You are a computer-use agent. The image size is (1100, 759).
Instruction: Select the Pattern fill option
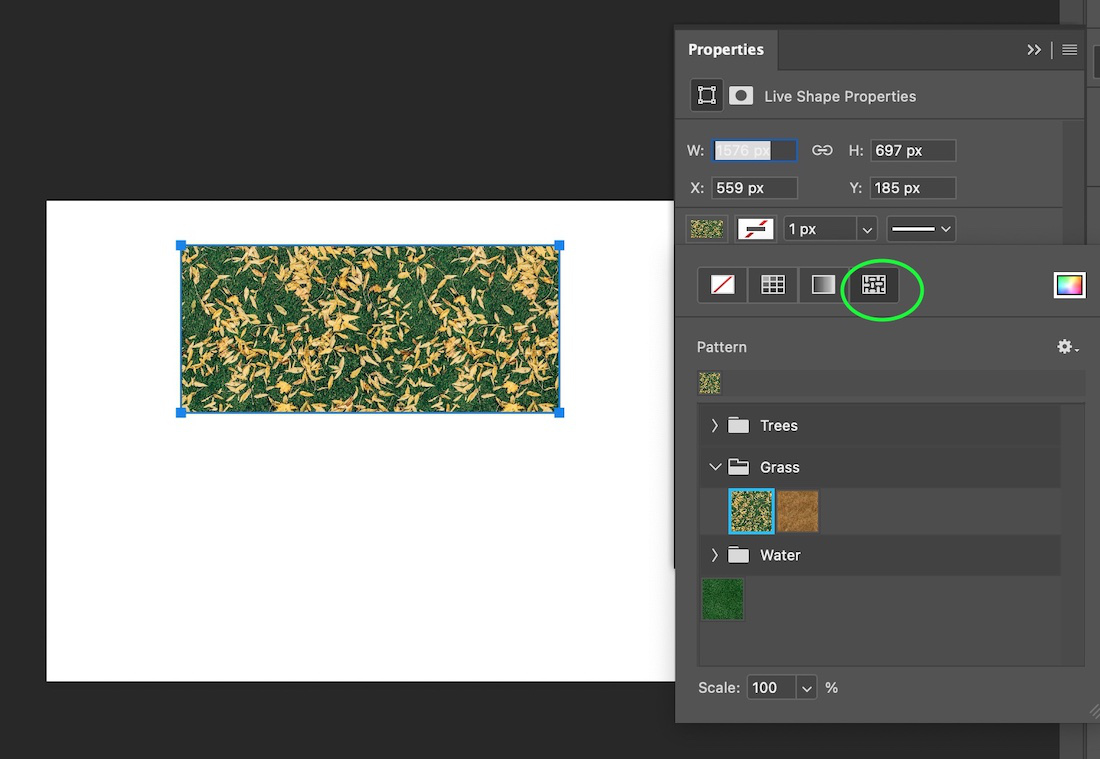coord(873,285)
